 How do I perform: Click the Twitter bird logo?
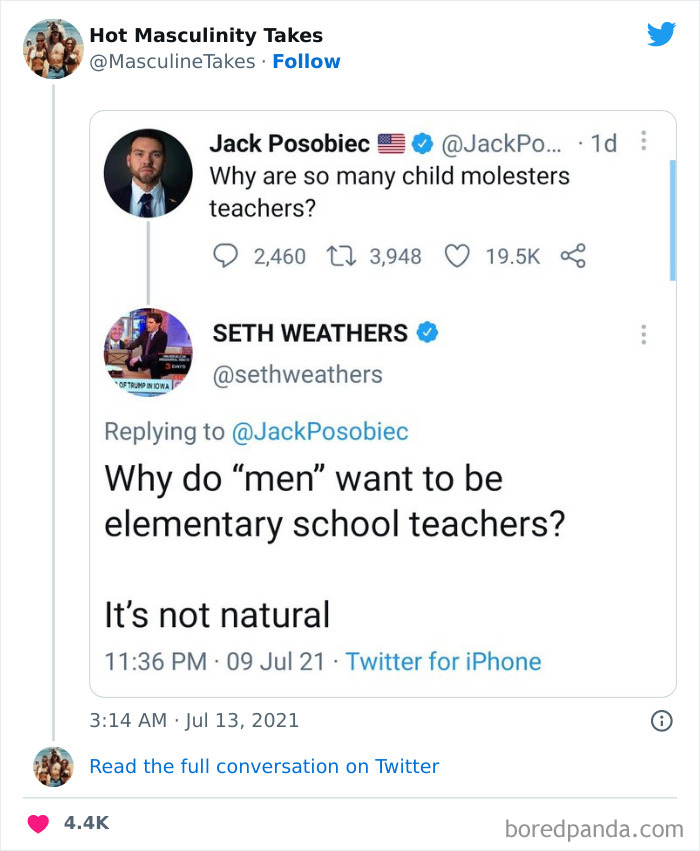tap(662, 33)
